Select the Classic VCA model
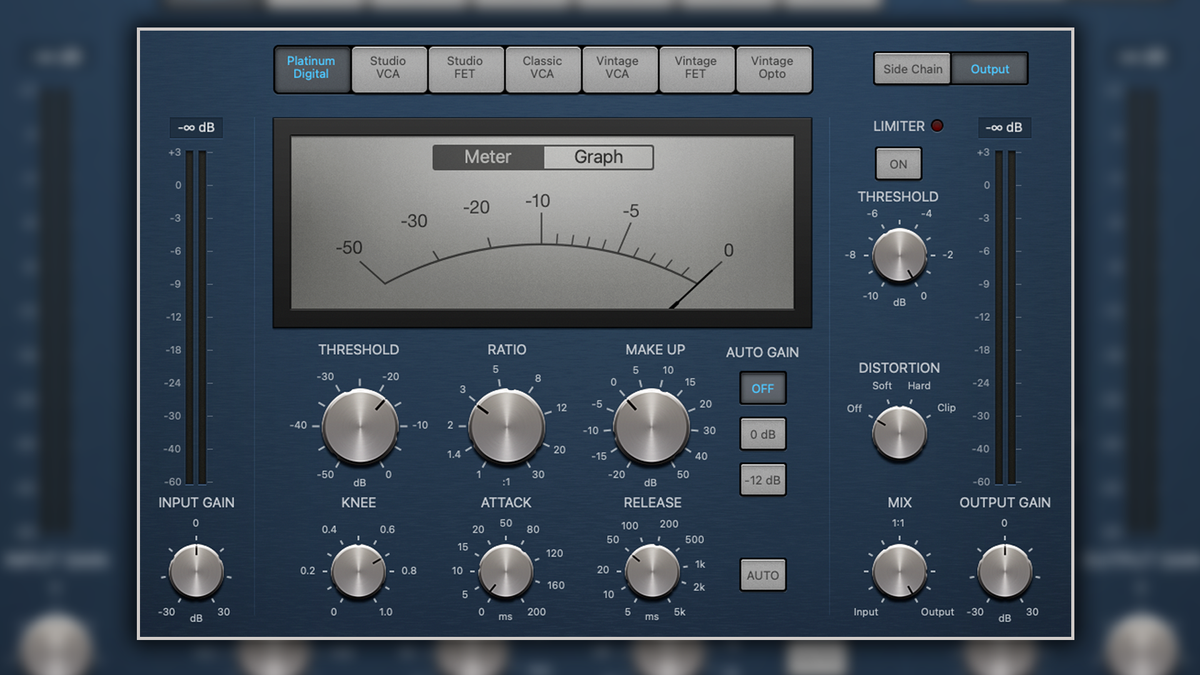The width and height of the screenshot is (1200, 675). click(x=543, y=69)
